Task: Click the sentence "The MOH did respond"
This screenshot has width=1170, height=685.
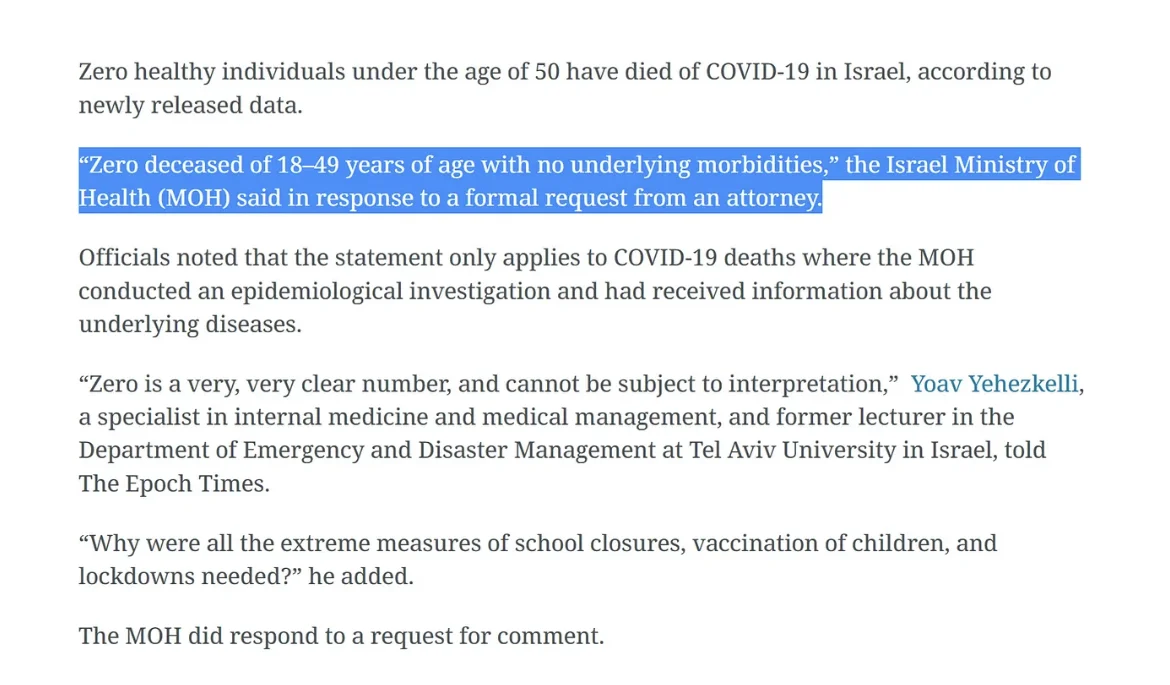Action: click(341, 635)
